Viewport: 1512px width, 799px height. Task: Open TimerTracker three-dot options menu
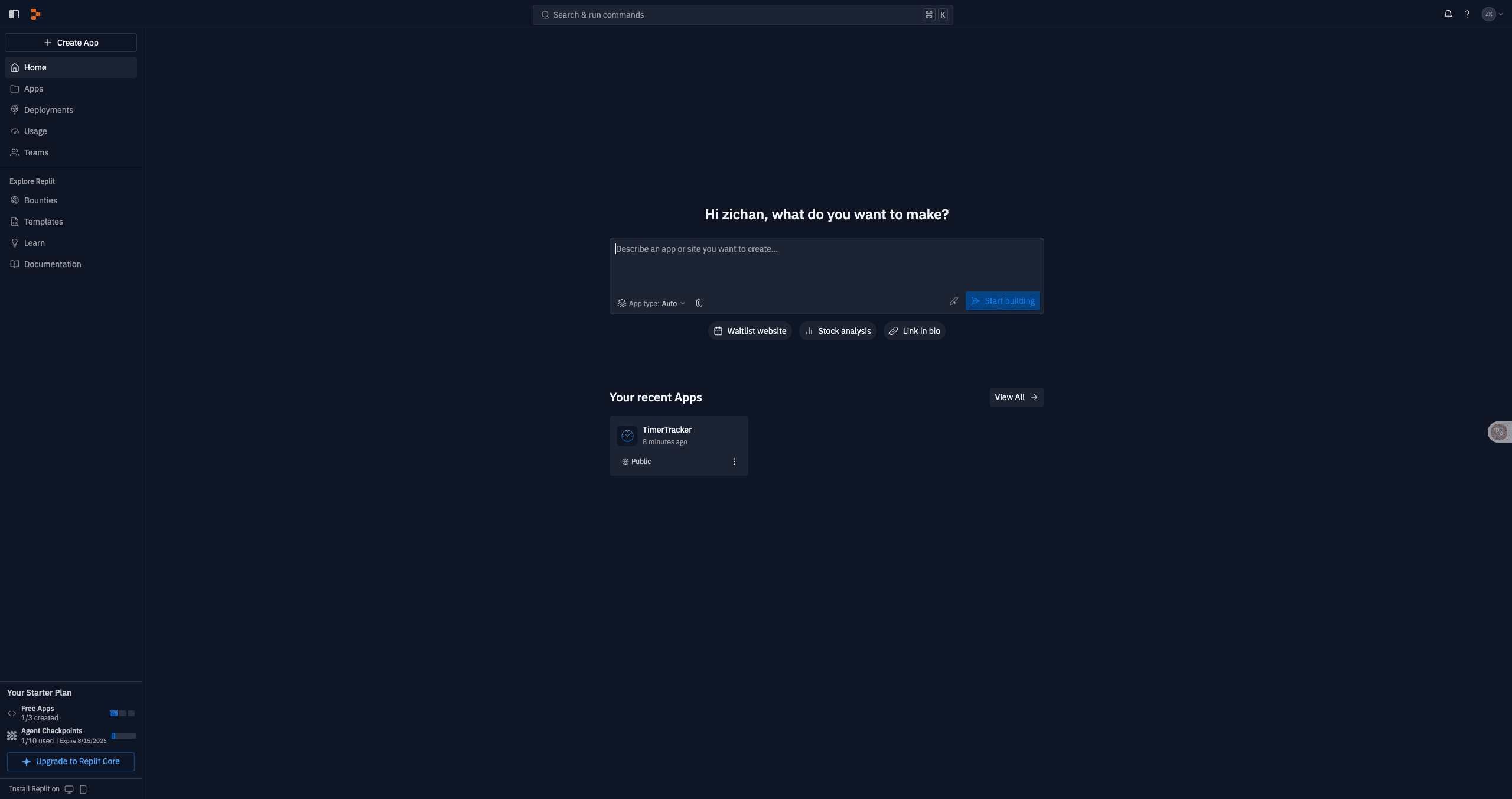click(x=734, y=462)
